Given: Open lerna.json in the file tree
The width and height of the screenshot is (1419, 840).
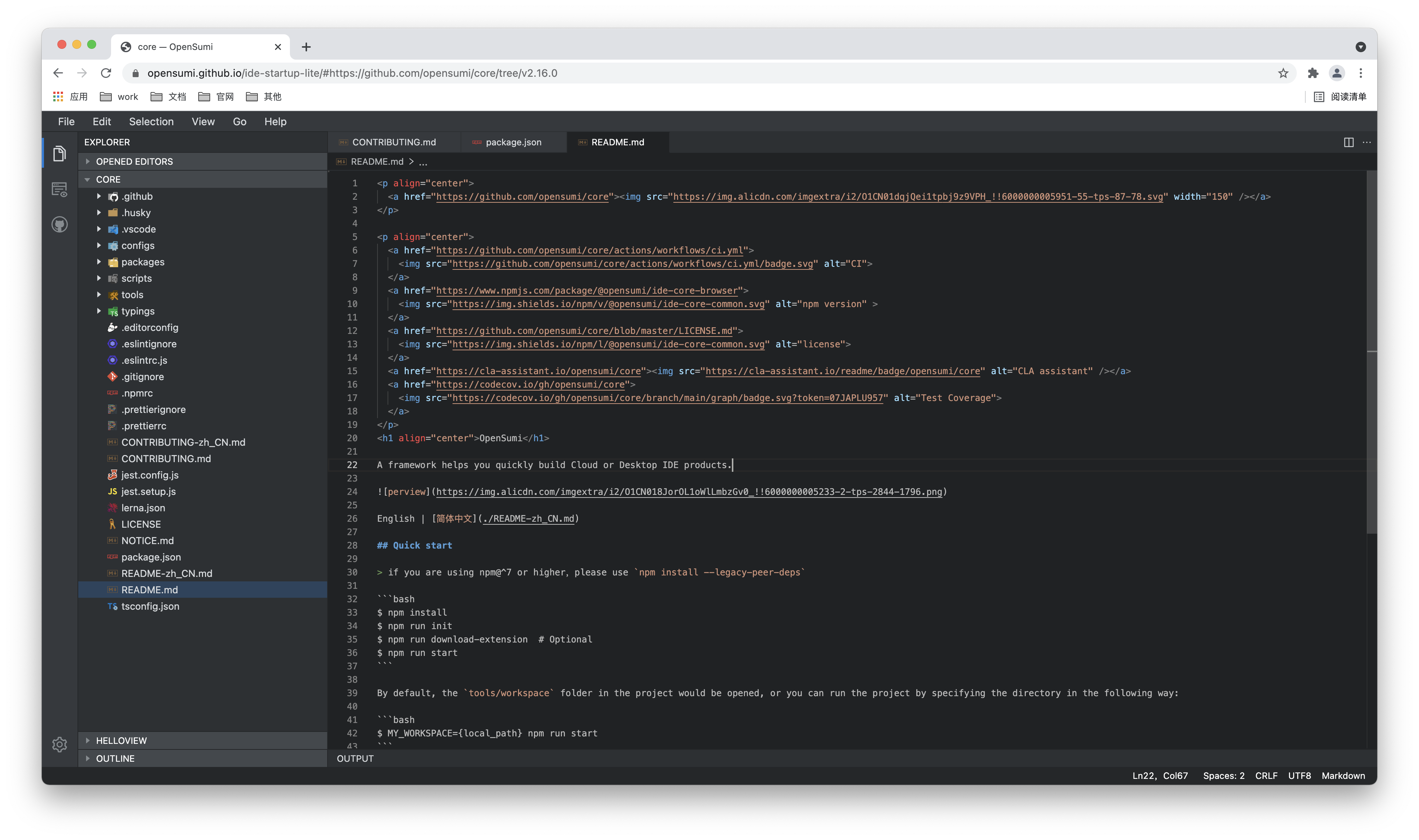Looking at the screenshot, I should pos(203,508).
